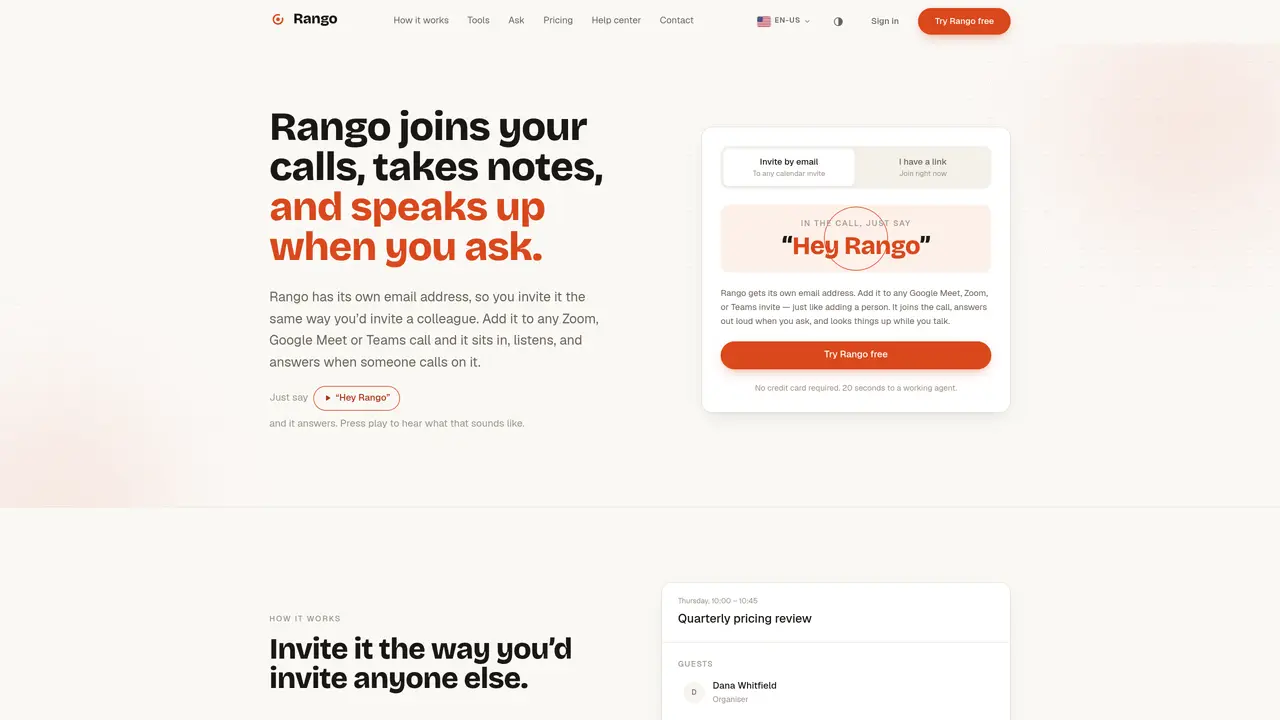This screenshot has height=720, width=1280.
Task: Click header Try Rango free button
Action: [x=964, y=21]
